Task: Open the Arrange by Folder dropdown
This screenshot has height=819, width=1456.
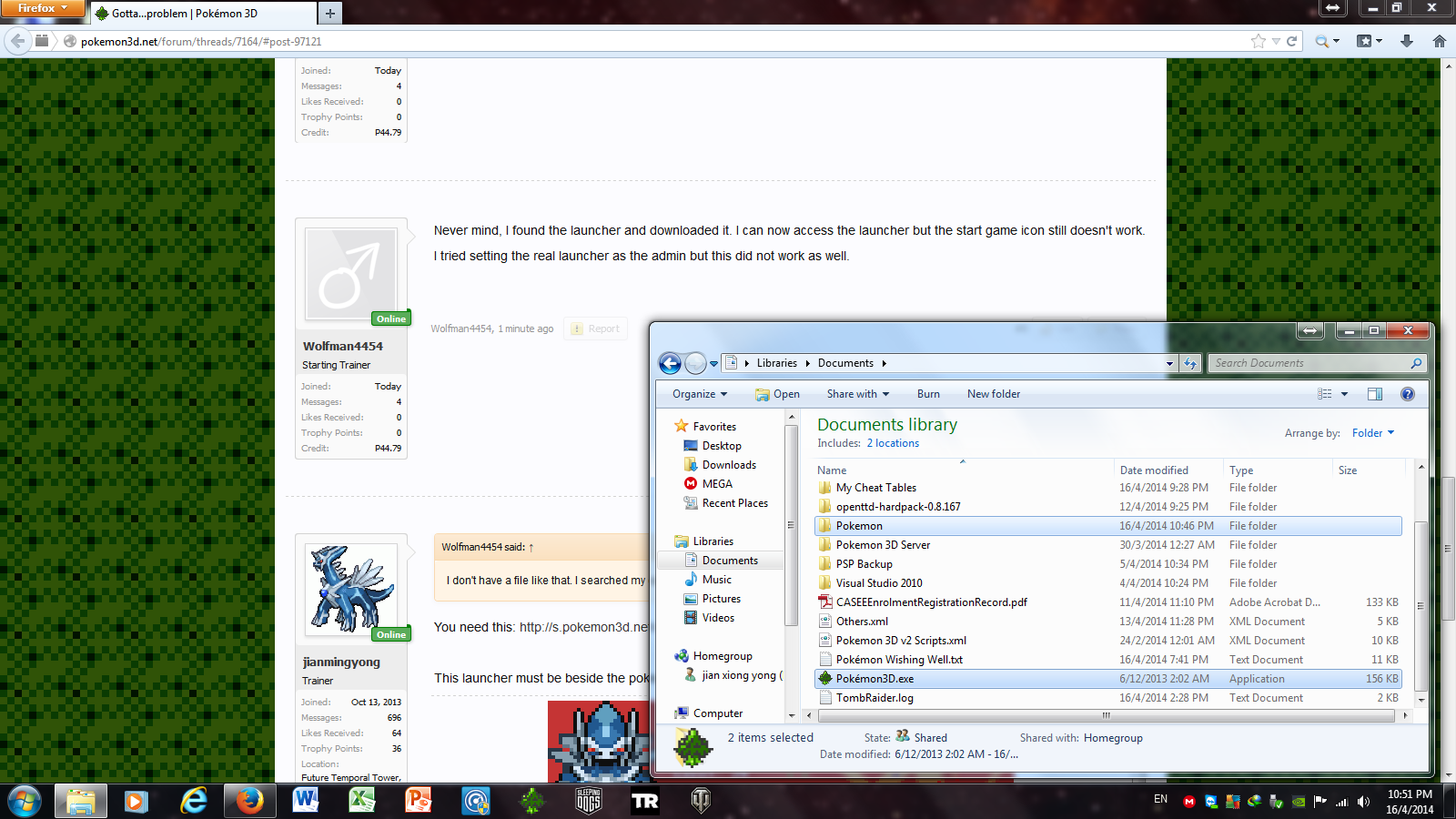Action: click(x=1373, y=433)
